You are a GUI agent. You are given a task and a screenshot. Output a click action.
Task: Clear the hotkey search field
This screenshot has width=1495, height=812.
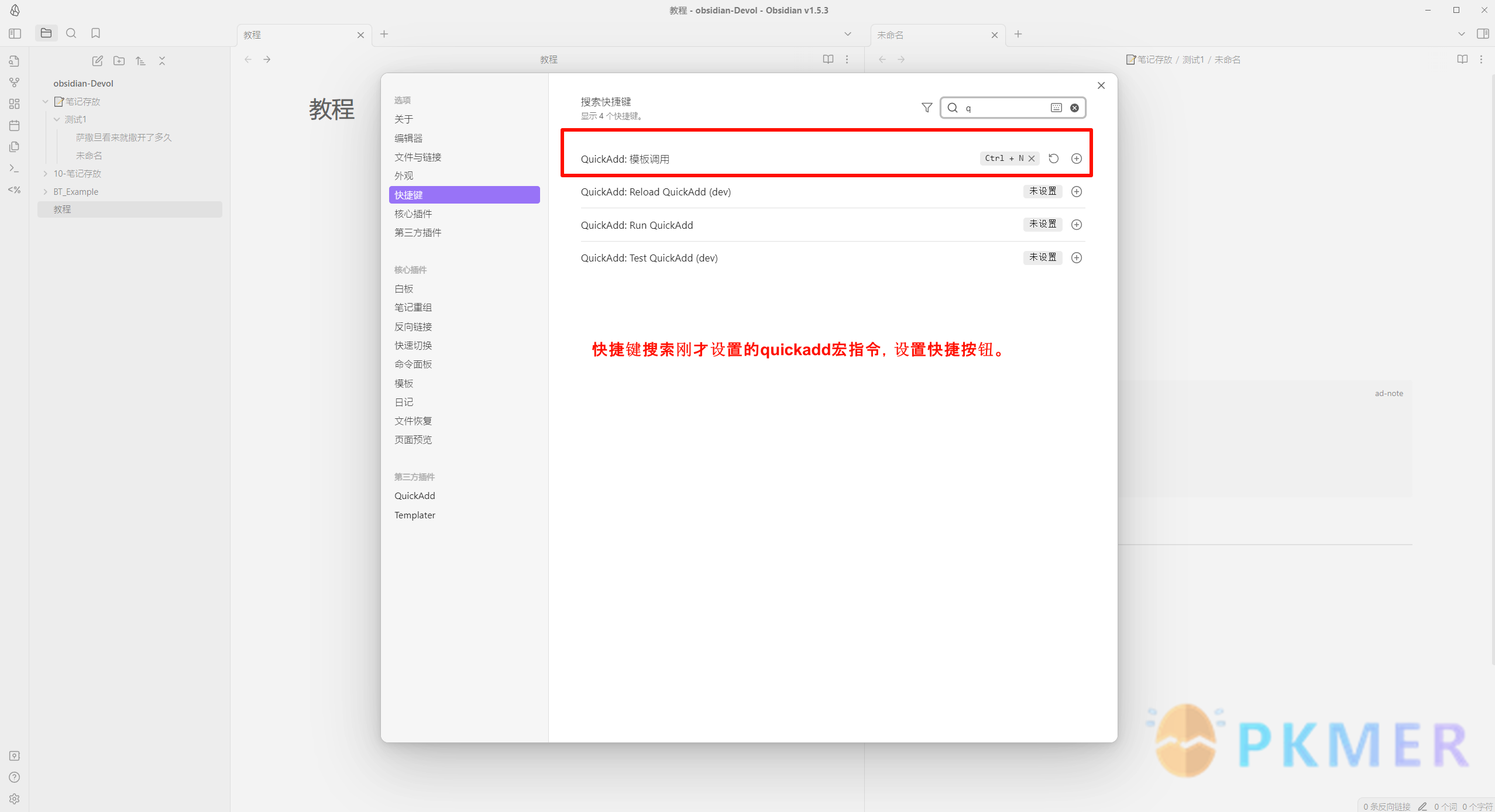tap(1074, 108)
